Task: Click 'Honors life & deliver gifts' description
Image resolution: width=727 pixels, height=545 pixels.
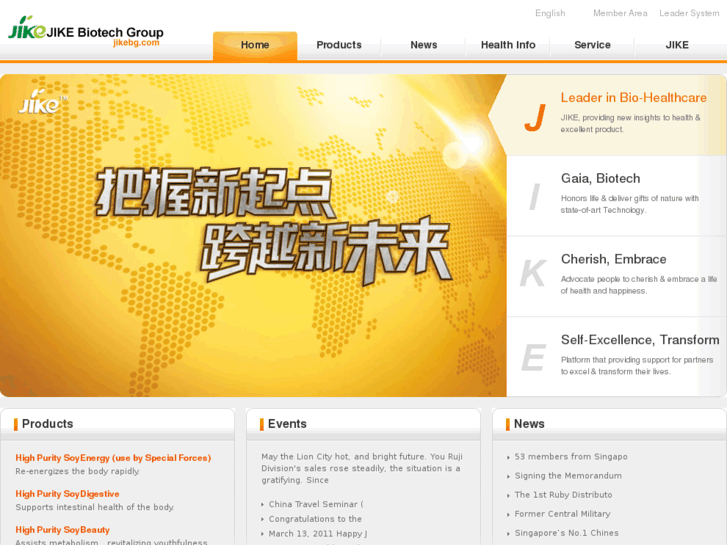Action: pyautogui.click(x=630, y=204)
